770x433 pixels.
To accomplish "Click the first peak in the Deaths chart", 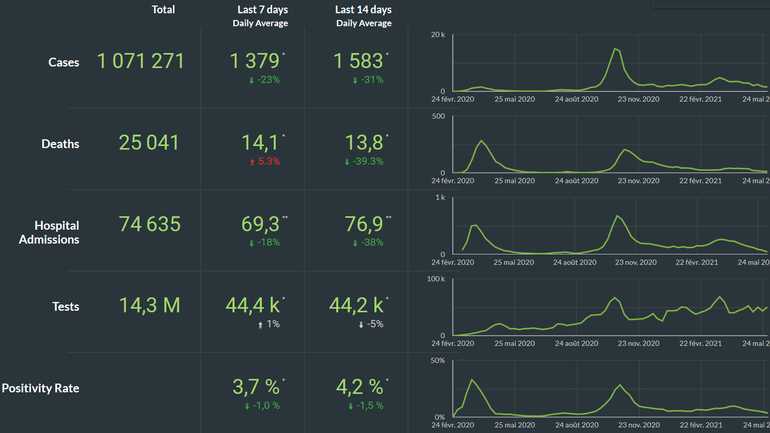I will pyautogui.click(x=481, y=141).
